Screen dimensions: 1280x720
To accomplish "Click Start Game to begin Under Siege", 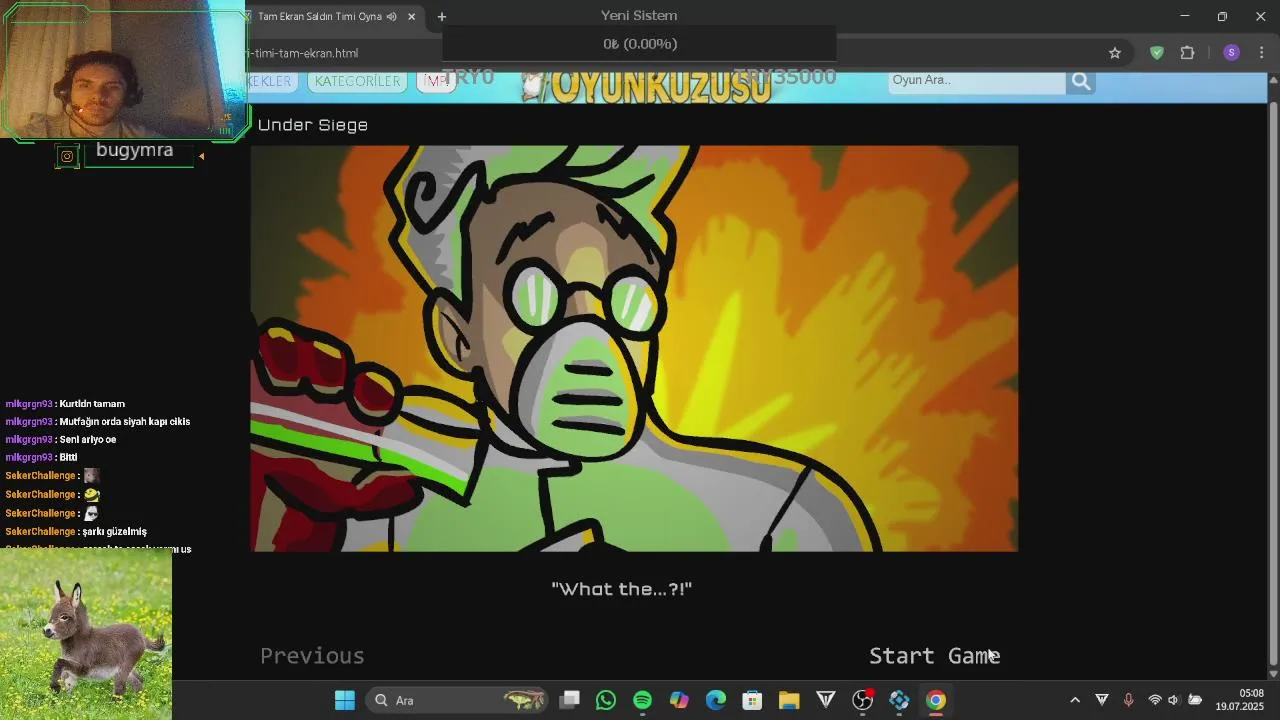I will click(934, 656).
